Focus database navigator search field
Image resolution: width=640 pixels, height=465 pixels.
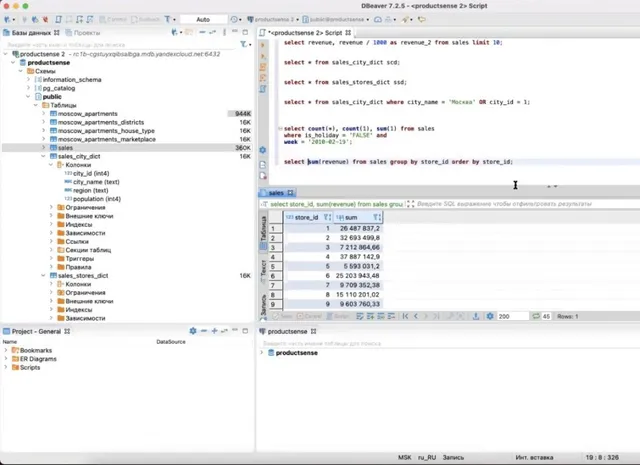(122, 44)
